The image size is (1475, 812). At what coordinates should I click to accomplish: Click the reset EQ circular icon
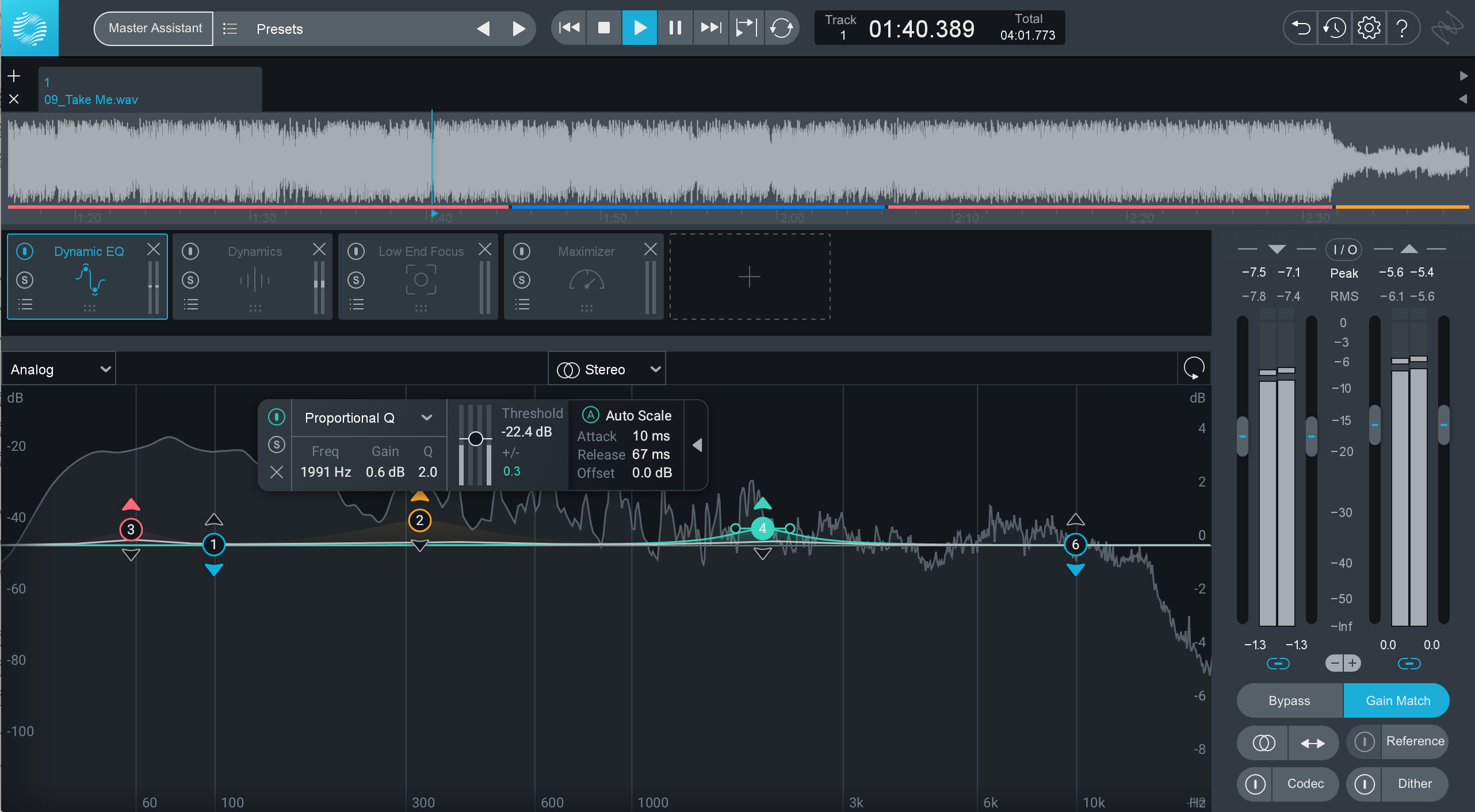[x=1194, y=368]
